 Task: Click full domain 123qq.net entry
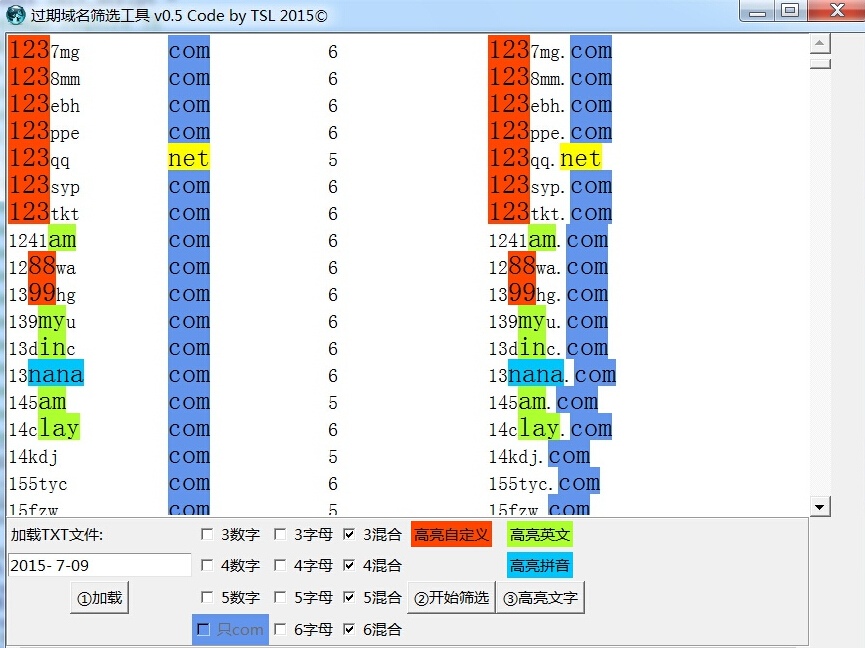(x=545, y=159)
